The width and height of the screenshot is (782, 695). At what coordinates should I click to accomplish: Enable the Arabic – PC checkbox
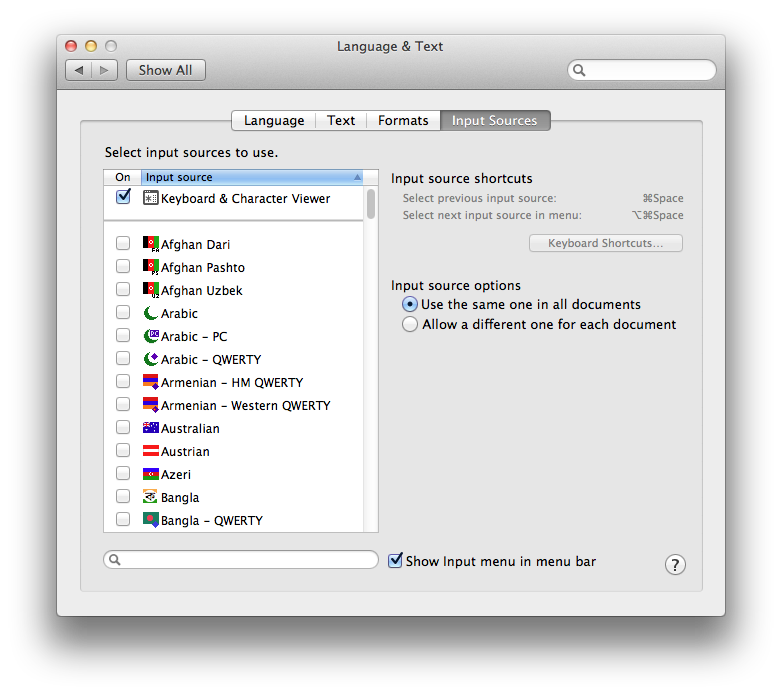123,335
